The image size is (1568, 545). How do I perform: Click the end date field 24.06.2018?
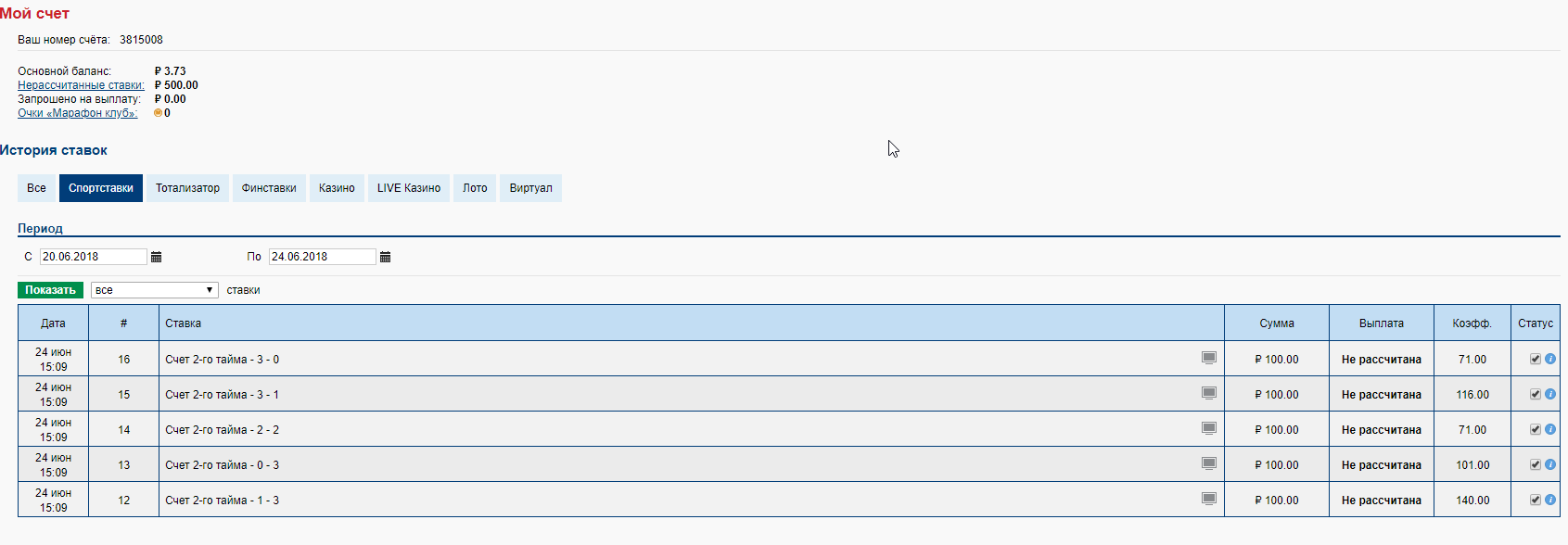(x=322, y=257)
